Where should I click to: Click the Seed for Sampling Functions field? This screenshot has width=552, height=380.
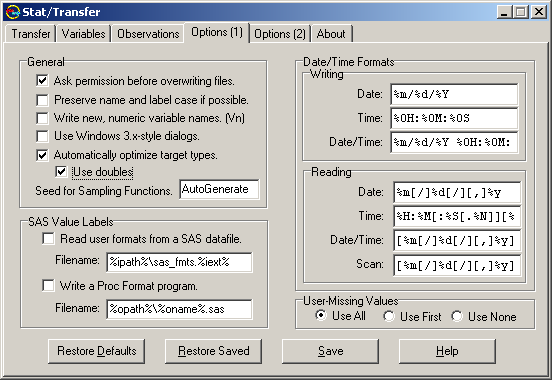click(x=219, y=189)
